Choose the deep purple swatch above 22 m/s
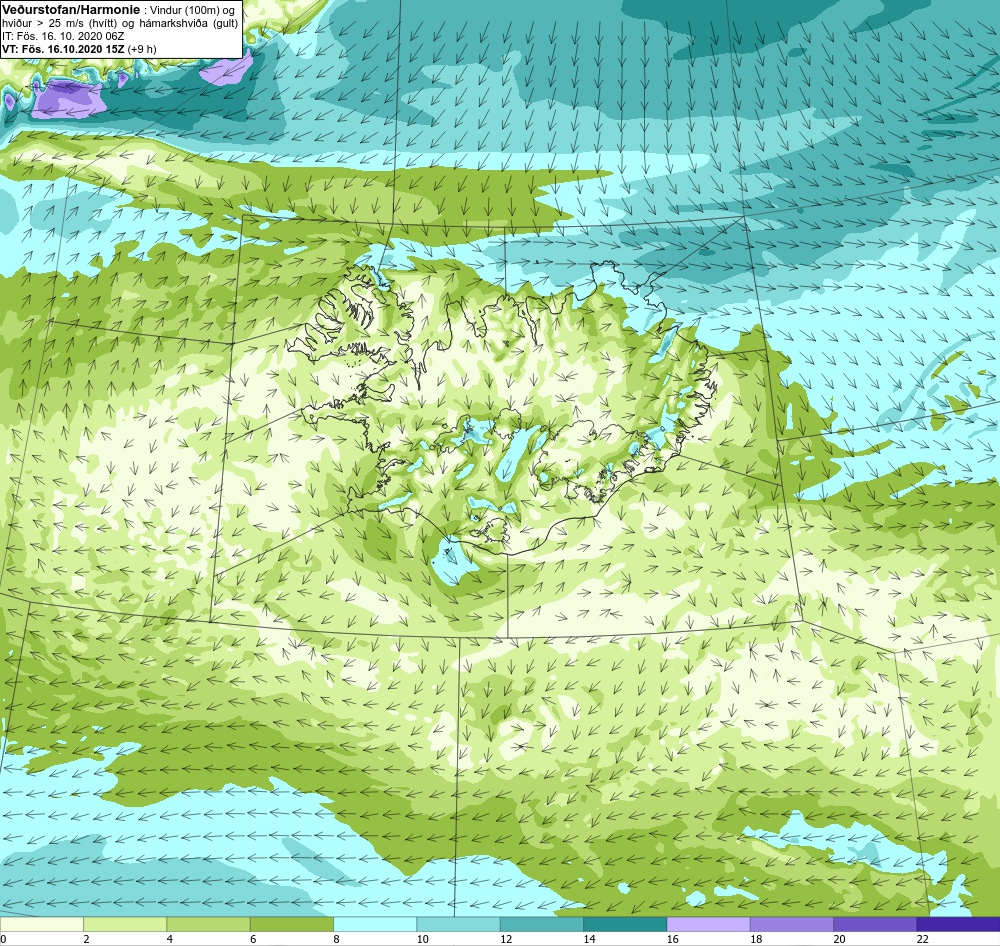 point(958,924)
